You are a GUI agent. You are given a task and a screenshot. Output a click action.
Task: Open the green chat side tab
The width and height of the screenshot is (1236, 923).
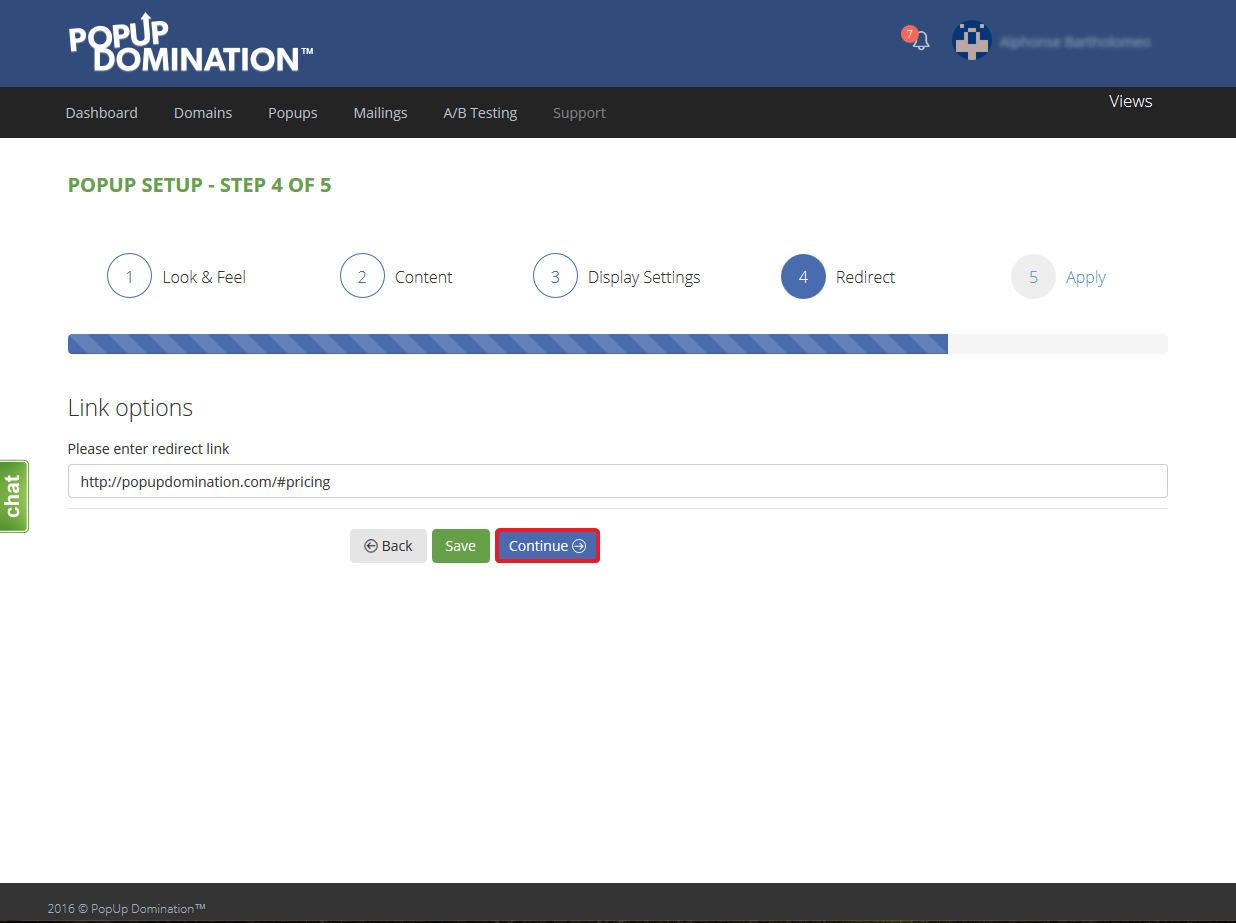14,496
